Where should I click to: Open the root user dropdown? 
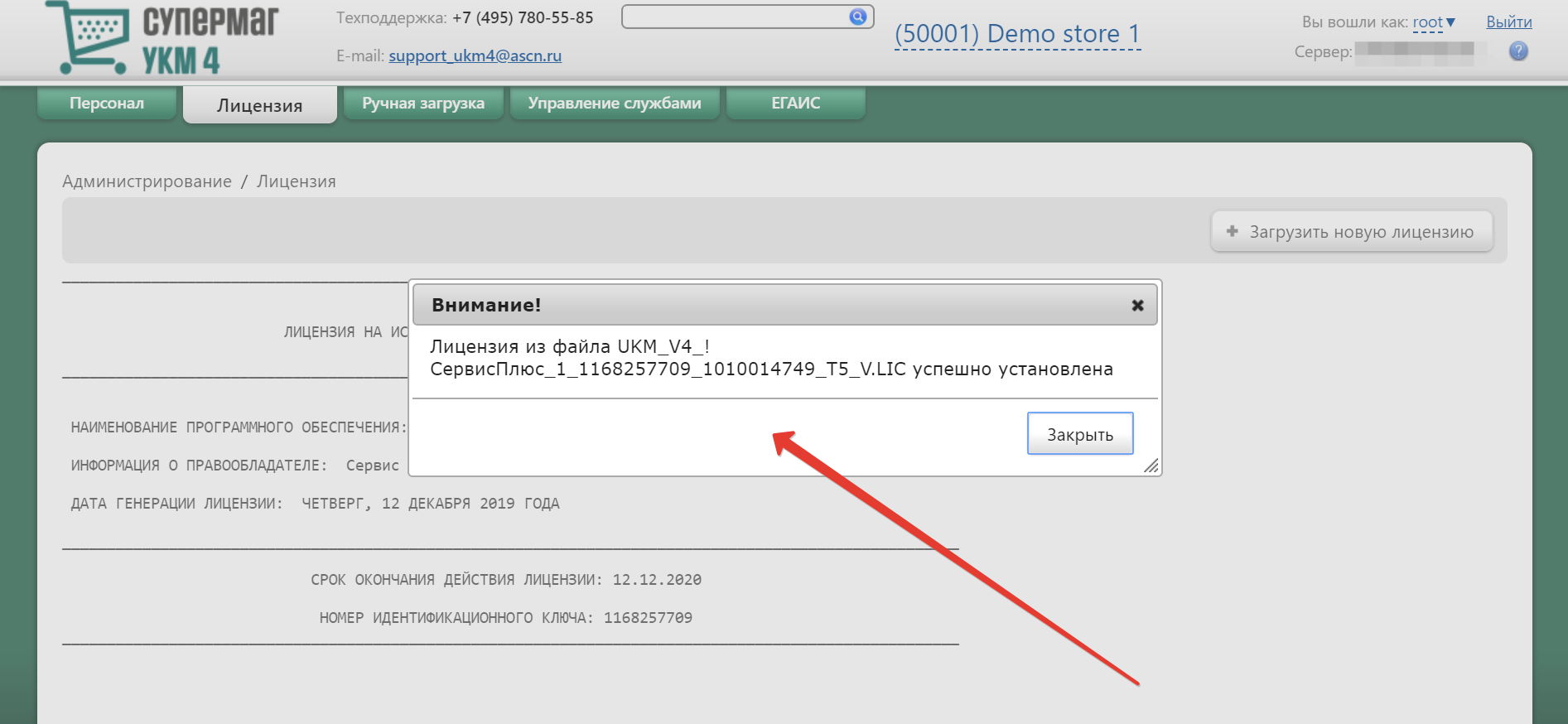(1434, 22)
